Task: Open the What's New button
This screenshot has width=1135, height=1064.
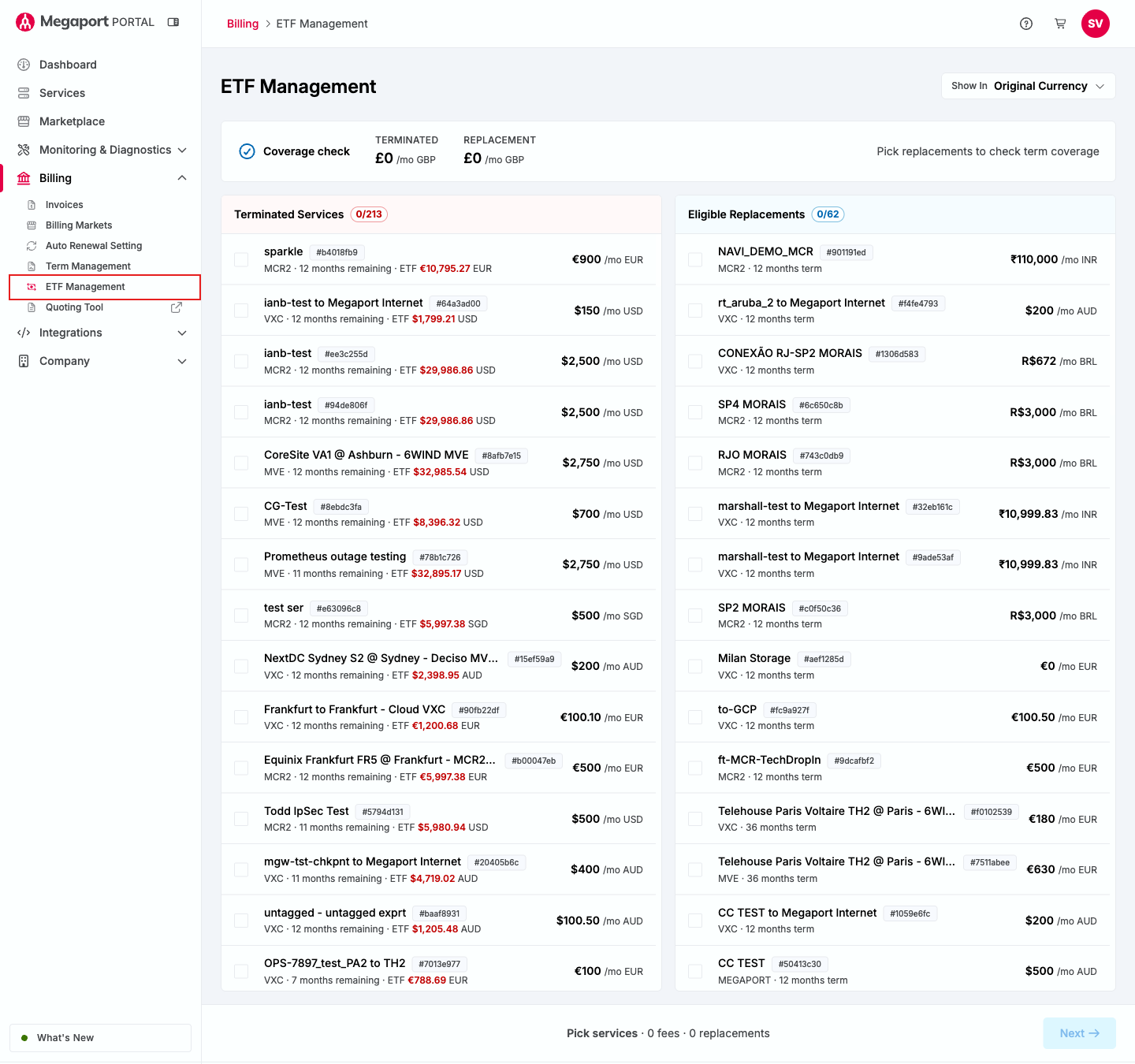Action: [100, 1038]
